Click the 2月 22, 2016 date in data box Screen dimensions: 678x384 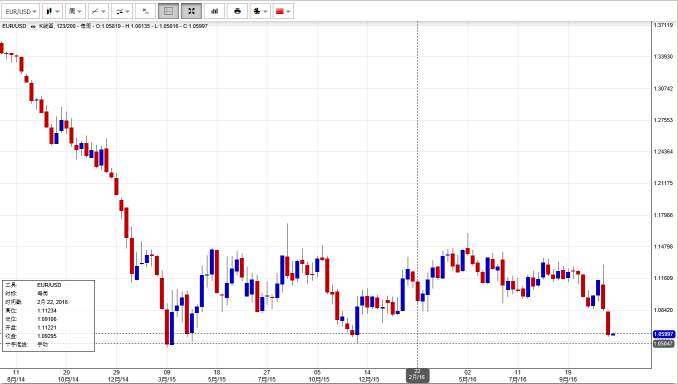coord(52,302)
